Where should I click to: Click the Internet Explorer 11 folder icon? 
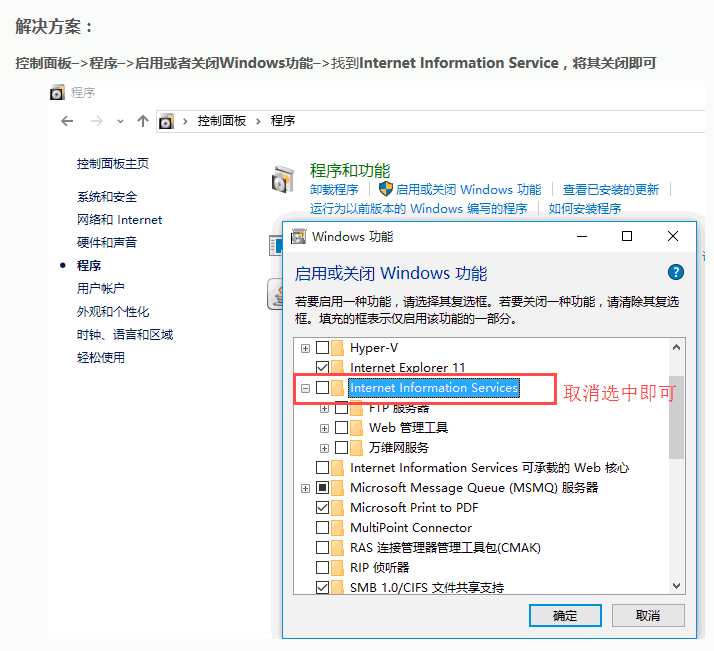(x=337, y=367)
